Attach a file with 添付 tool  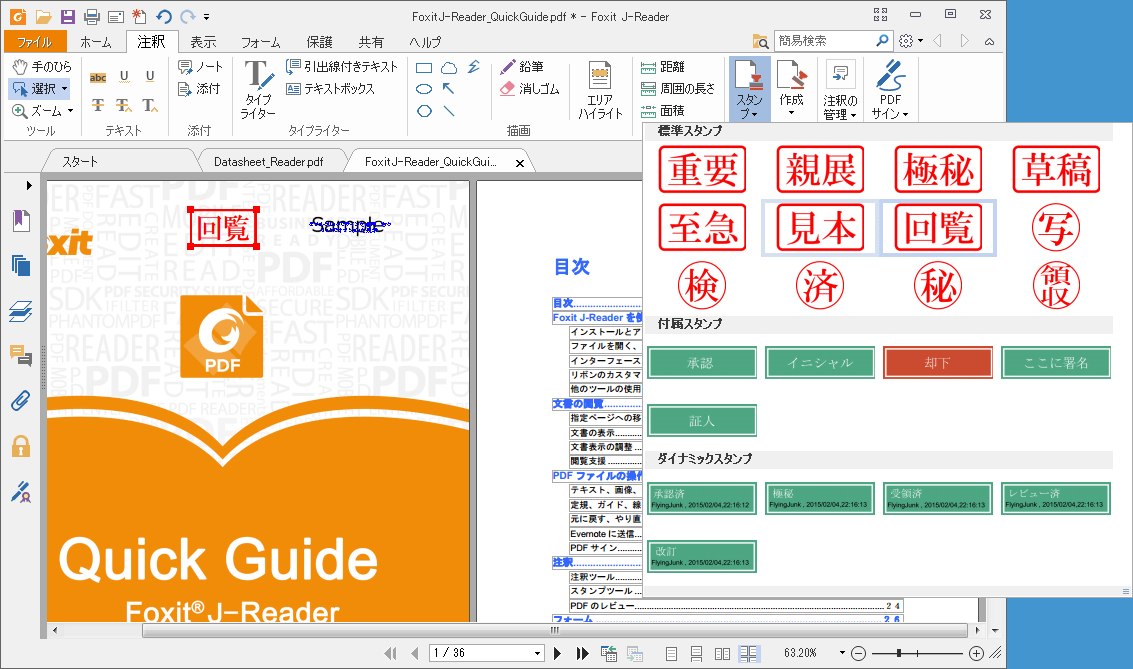pyautogui.click(x=199, y=89)
